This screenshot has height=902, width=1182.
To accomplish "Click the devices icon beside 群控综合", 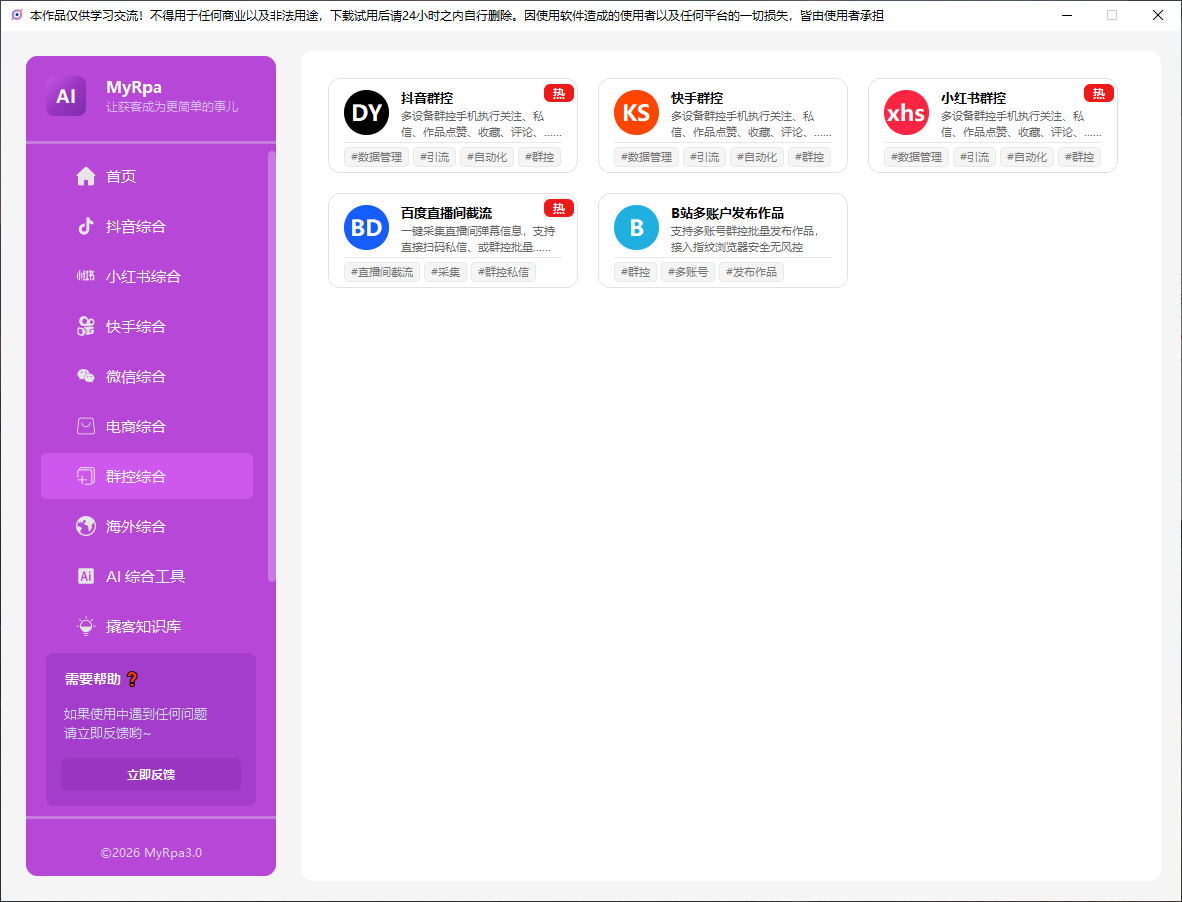I will click(x=86, y=476).
